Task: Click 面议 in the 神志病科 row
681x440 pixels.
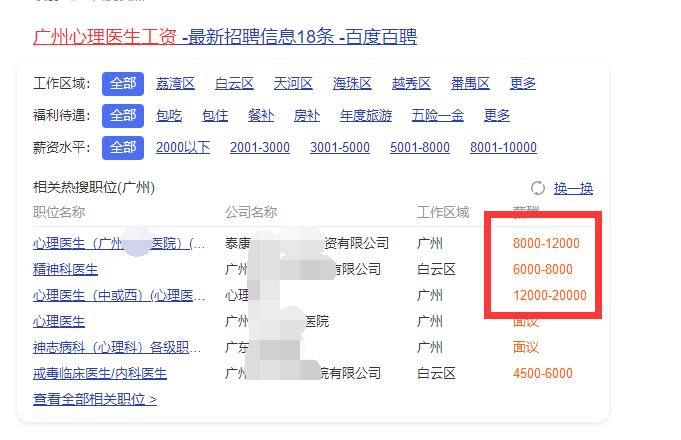Action: [x=526, y=347]
